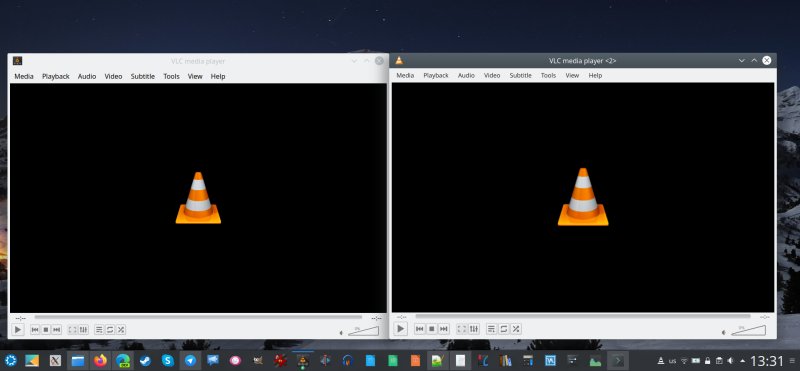
Task: Click Previous media in VLC media player <2>
Action: pyautogui.click(x=420, y=329)
